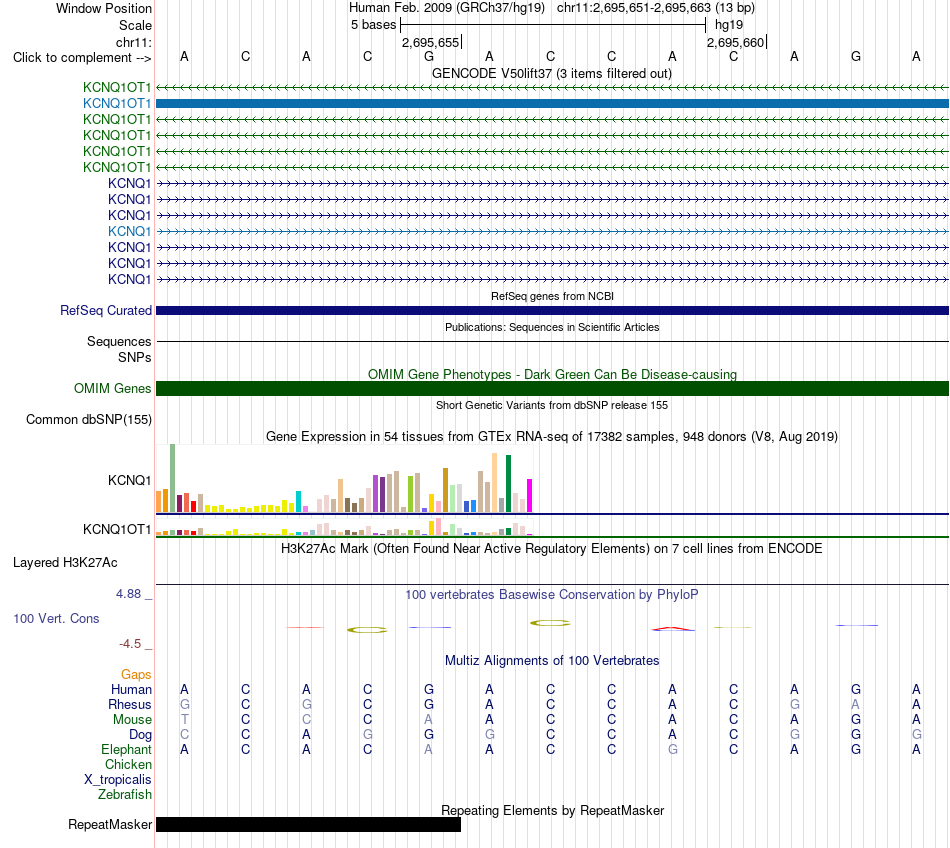Open 'Multiz Alignments of 100 Vertebrates' title

(552, 660)
